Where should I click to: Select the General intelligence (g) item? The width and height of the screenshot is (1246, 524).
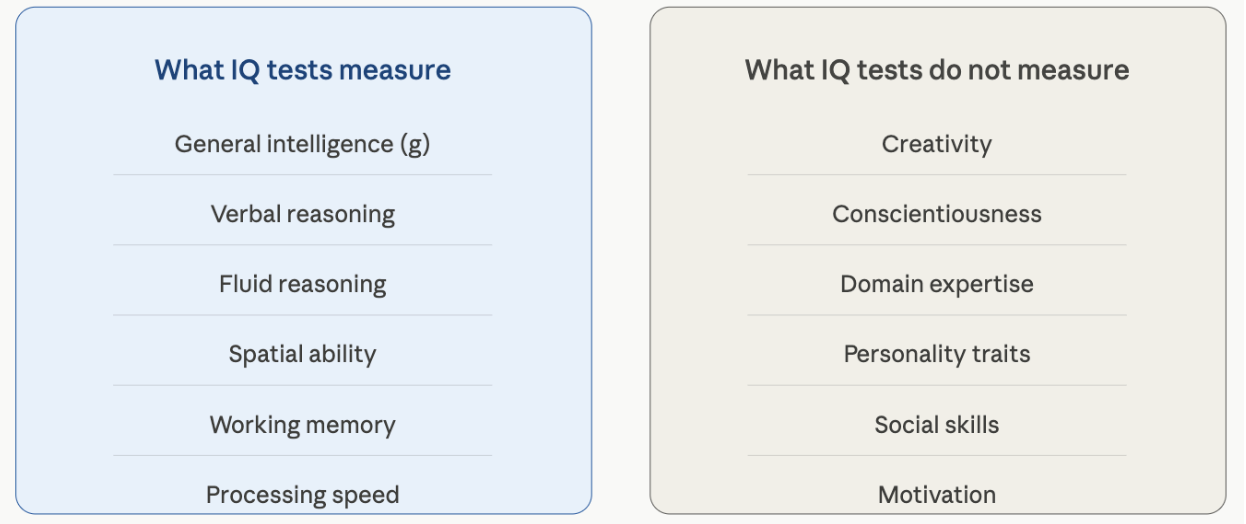click(x=302, y=144)
